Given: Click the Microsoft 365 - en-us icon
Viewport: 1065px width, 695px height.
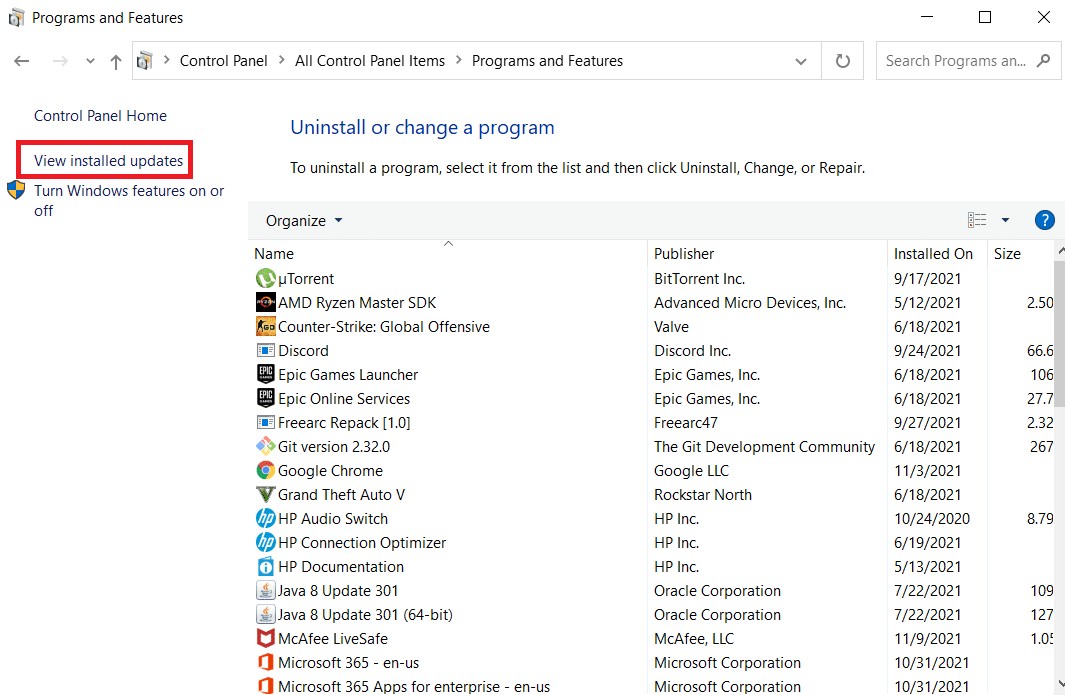Looking at the screenshot, I should tap(266, 662).
